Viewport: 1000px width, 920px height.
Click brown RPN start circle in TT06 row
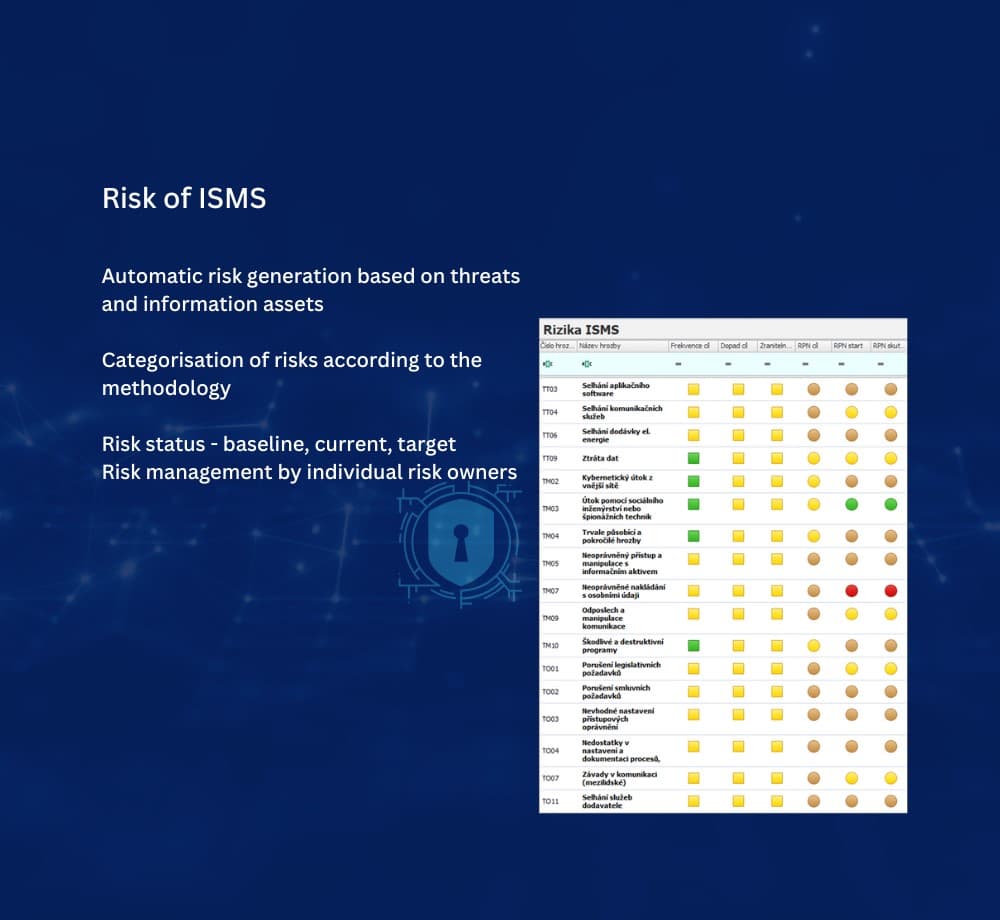point(851,435)
